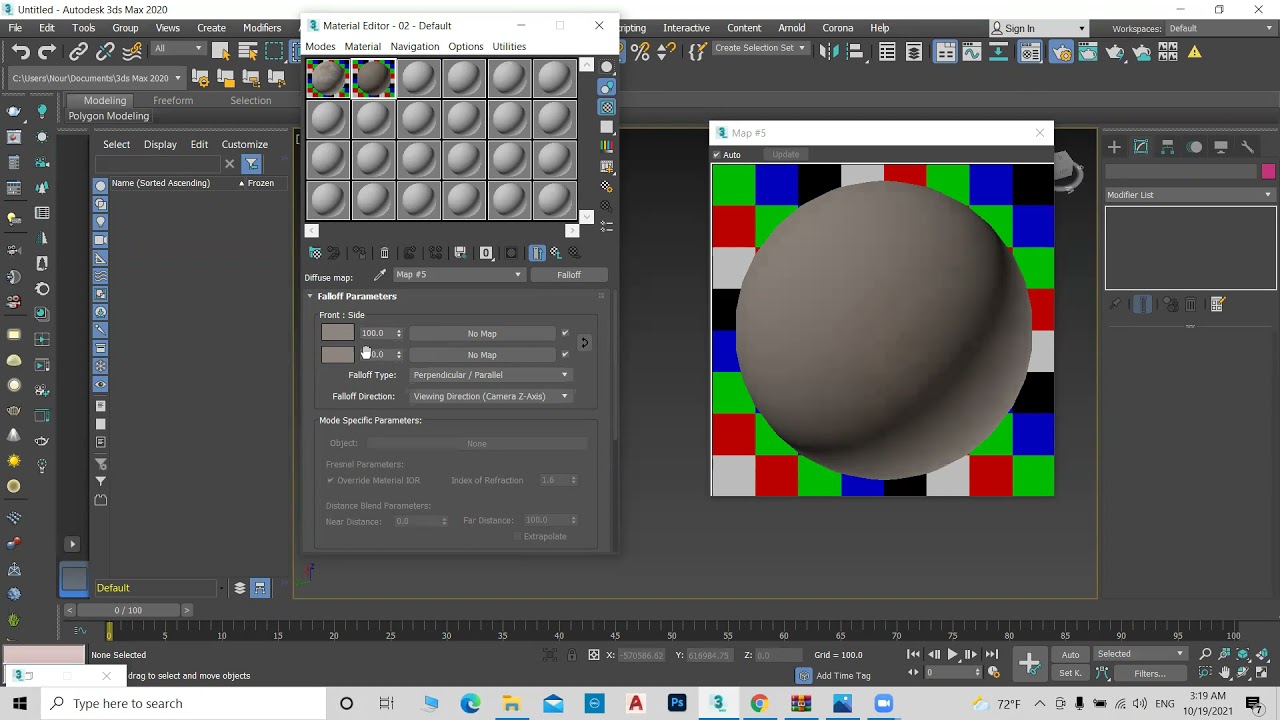Viewport: 1280px width, 720px height.
Task: Open the Select by Name dialog
Action: tap(248, 52)
